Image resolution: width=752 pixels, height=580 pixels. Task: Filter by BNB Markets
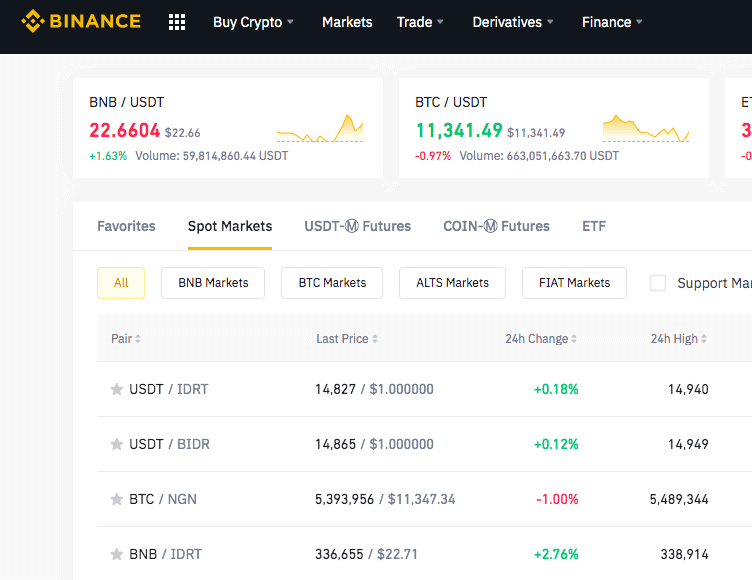coord(213,283)
